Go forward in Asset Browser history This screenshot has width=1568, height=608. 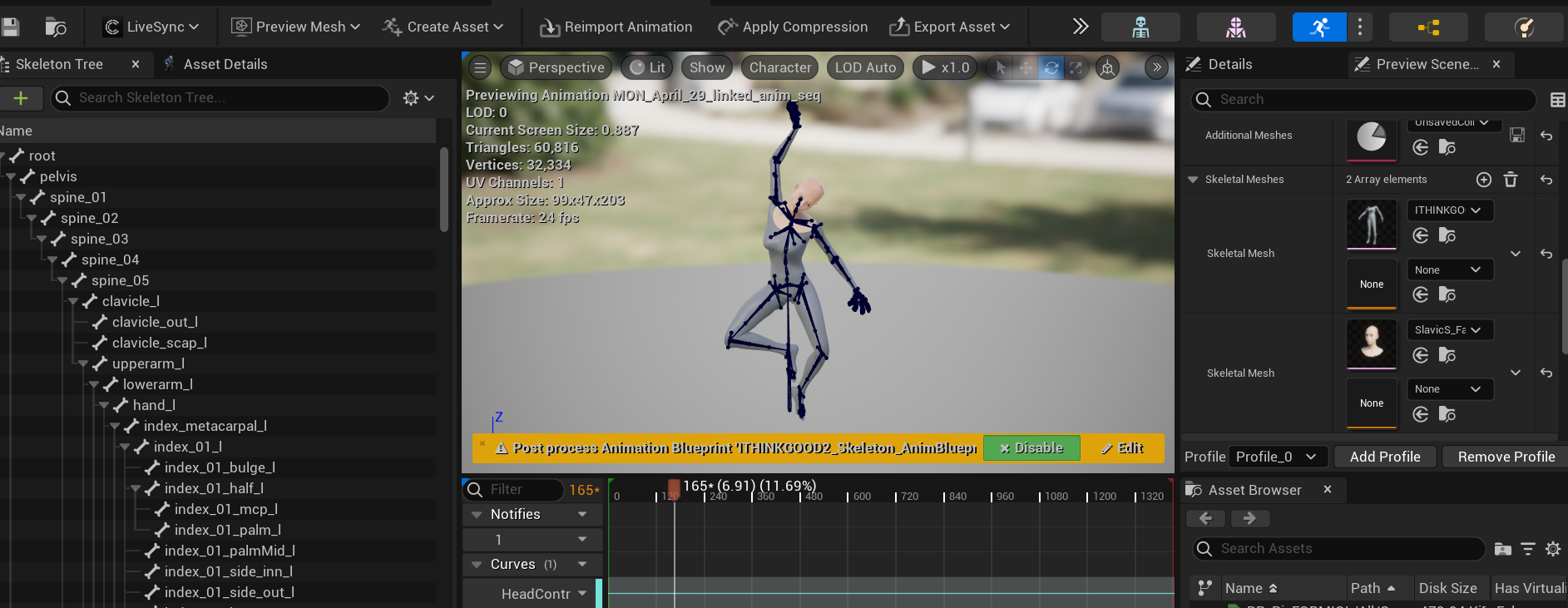click(x=1249, y=518)
